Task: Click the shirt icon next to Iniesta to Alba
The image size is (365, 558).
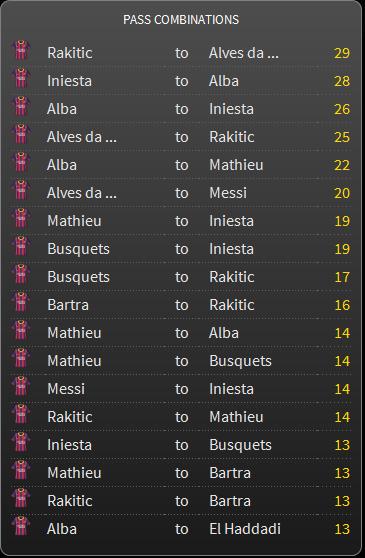Action: coord(21,78)
